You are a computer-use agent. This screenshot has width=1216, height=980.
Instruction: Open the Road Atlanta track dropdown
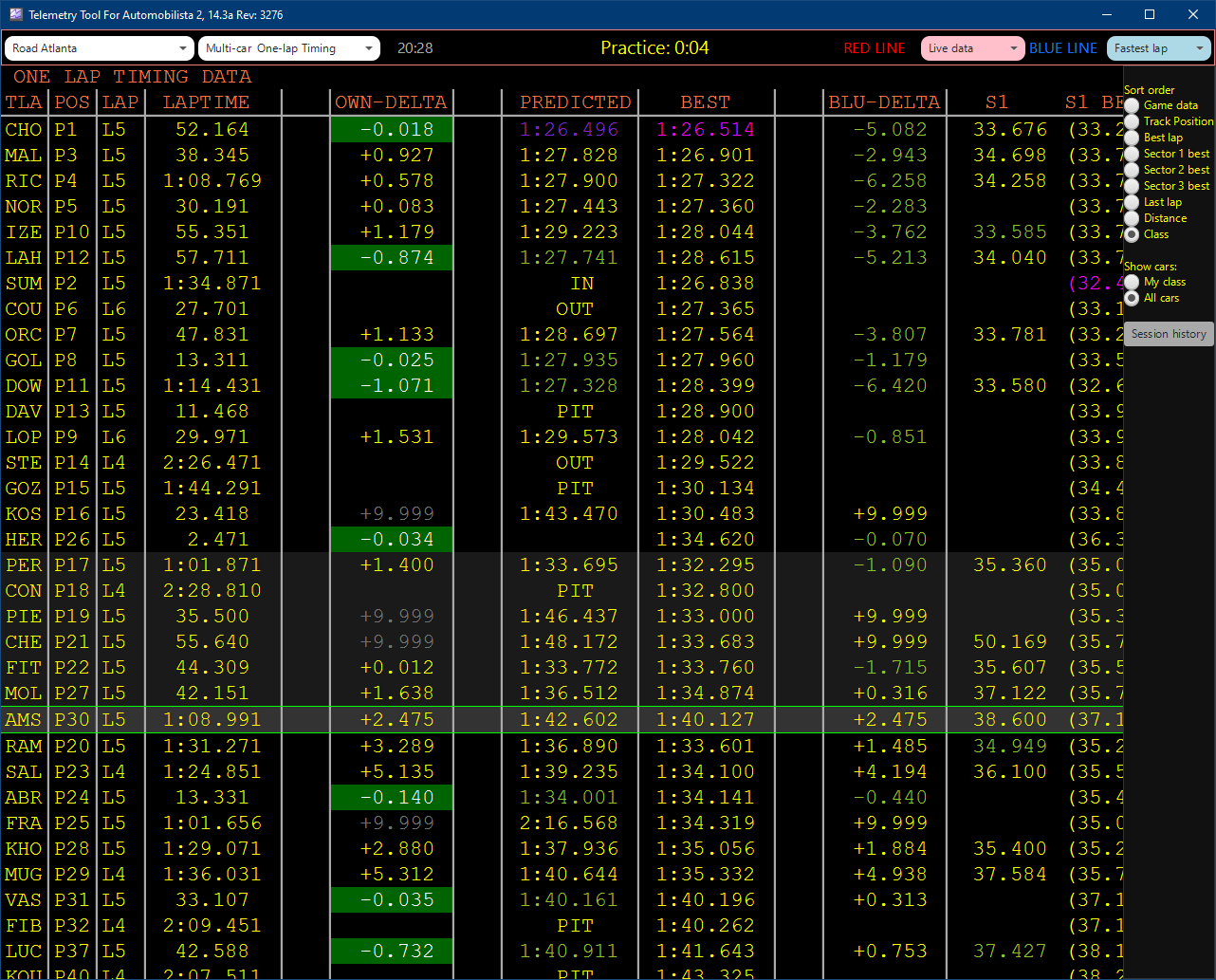100,48
